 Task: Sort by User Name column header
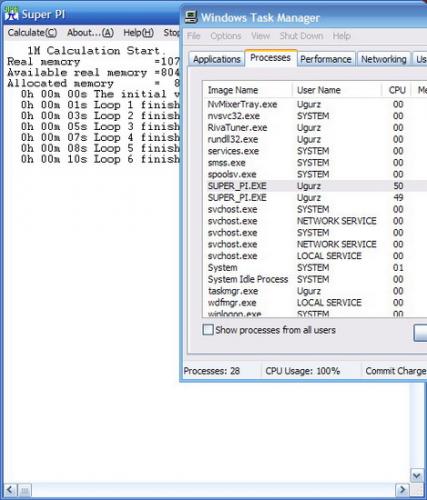pyautogui.click(x=337, y=90)
